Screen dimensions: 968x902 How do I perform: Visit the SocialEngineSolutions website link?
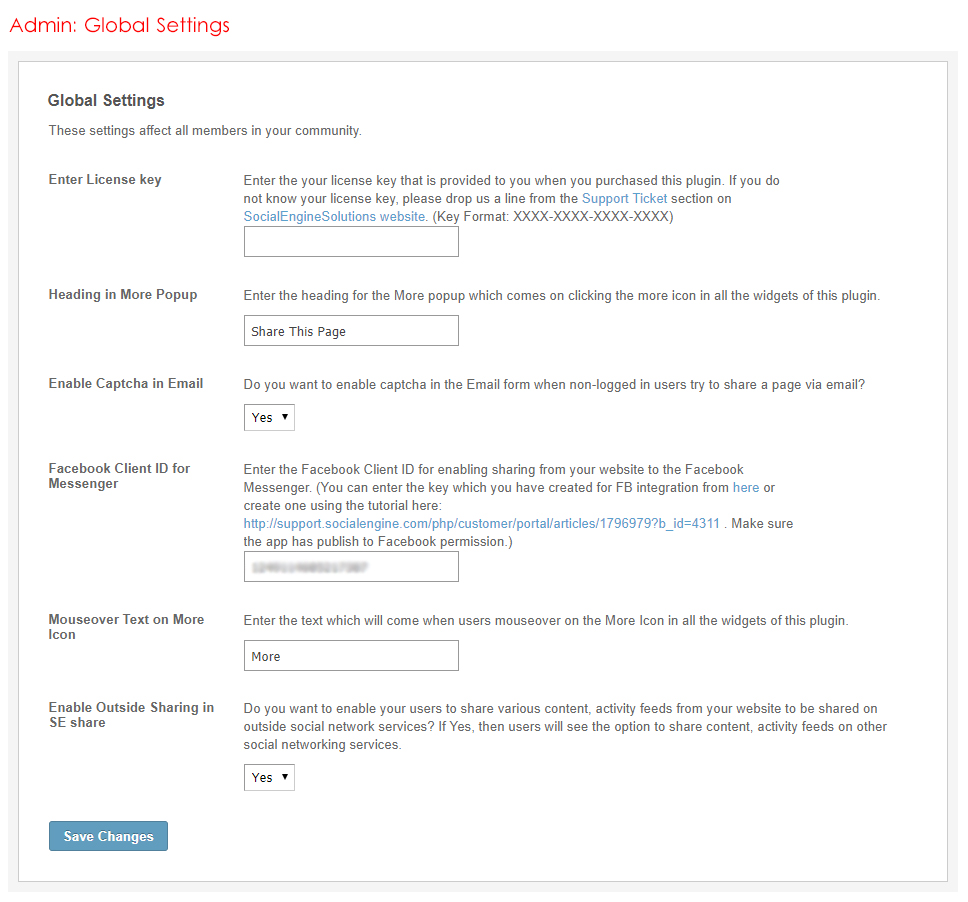[336, 216]
